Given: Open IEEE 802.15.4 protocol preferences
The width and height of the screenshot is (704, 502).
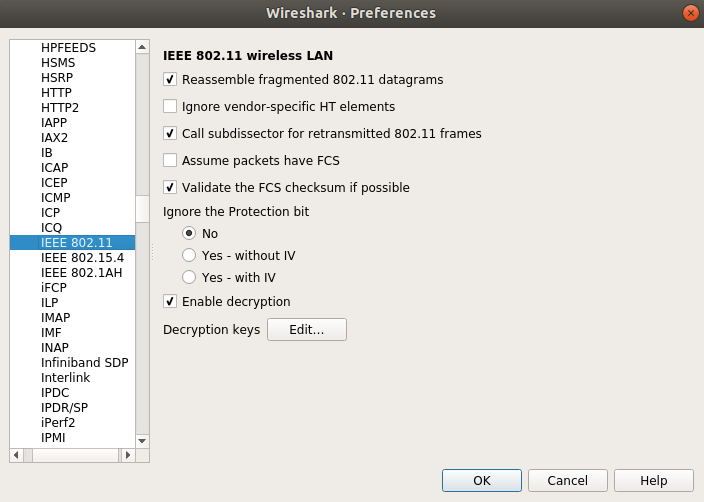Looking at the screenshot, I should 72,258.
